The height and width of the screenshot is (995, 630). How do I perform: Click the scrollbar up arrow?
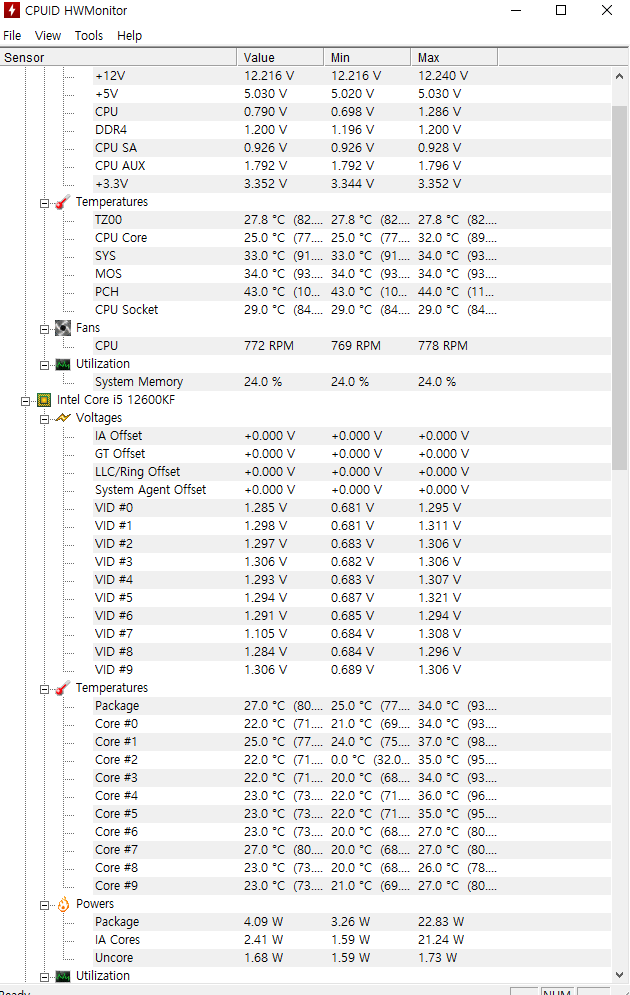click(x=619, y=76)
